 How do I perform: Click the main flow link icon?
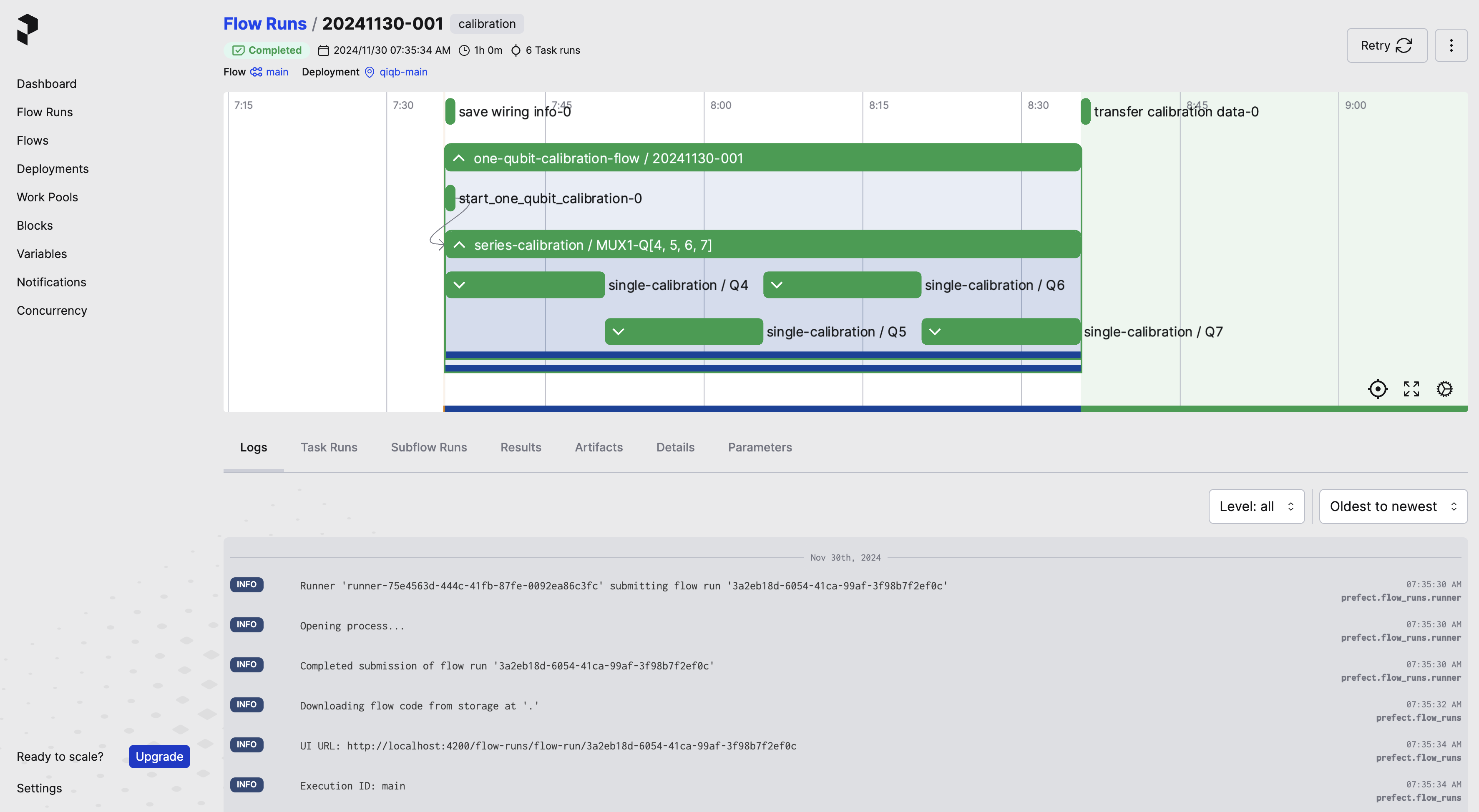click(x=256, y=72)
